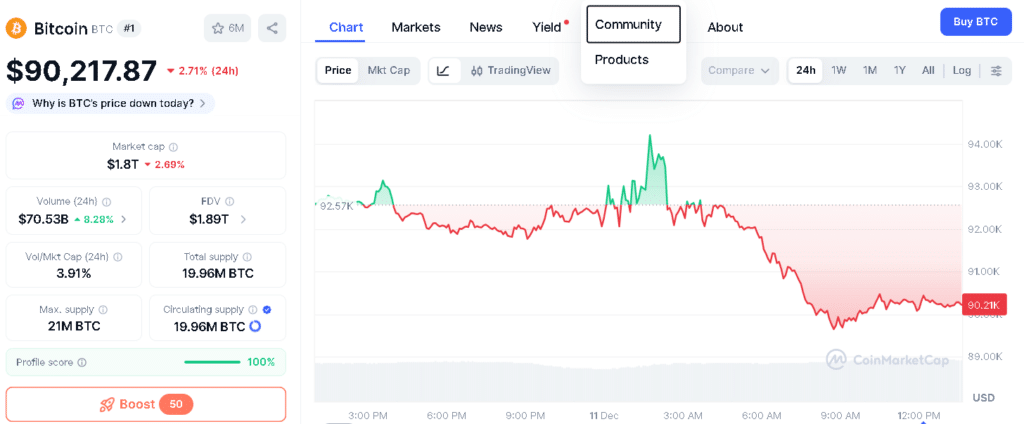This screenshot has width=1024, height=424.
Task: Click the verified badge by Circulating supply
Action: 267,310
